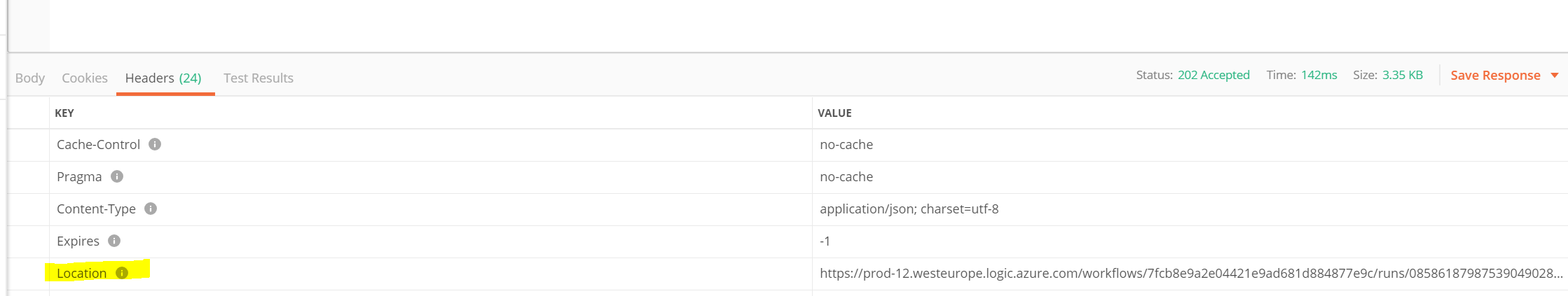Click the info icon next to Content-Type

[151, 209]
